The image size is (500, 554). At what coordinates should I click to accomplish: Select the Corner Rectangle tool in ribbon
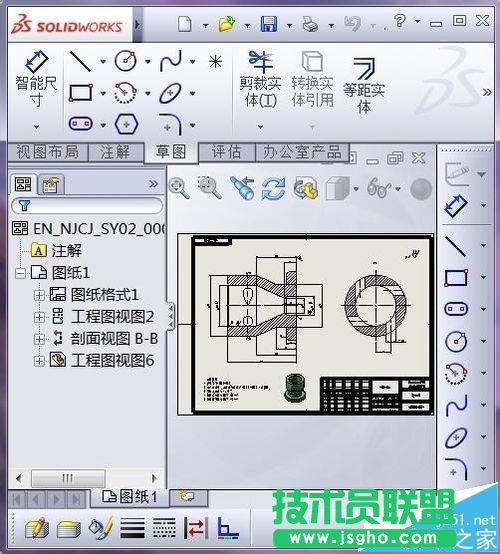point(81,93)
